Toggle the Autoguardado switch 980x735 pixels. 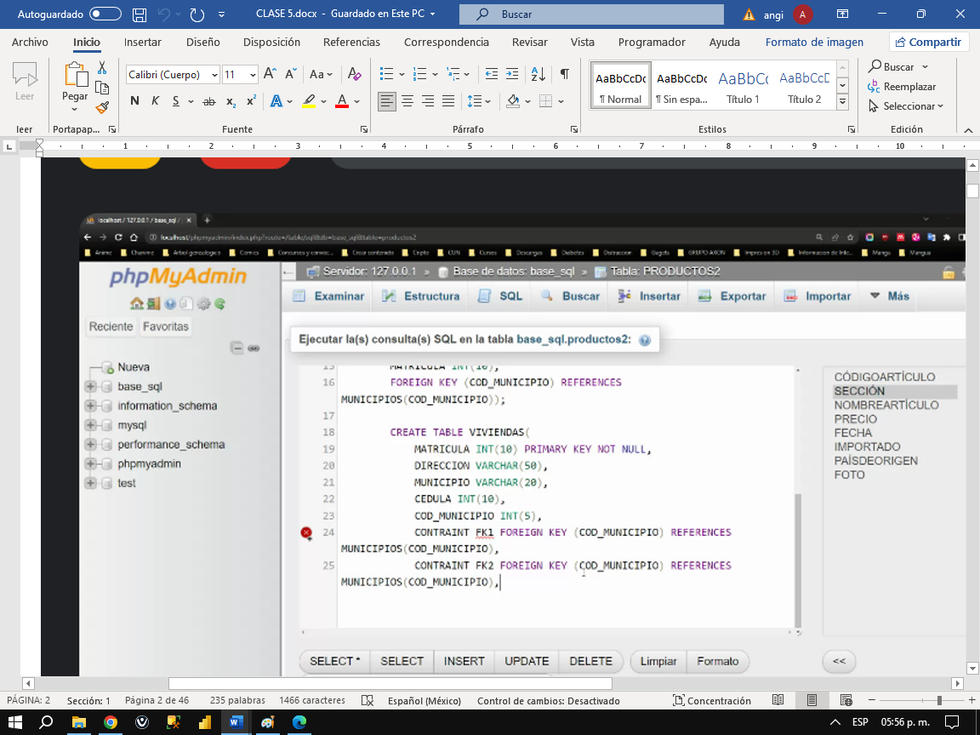(105, 14)
